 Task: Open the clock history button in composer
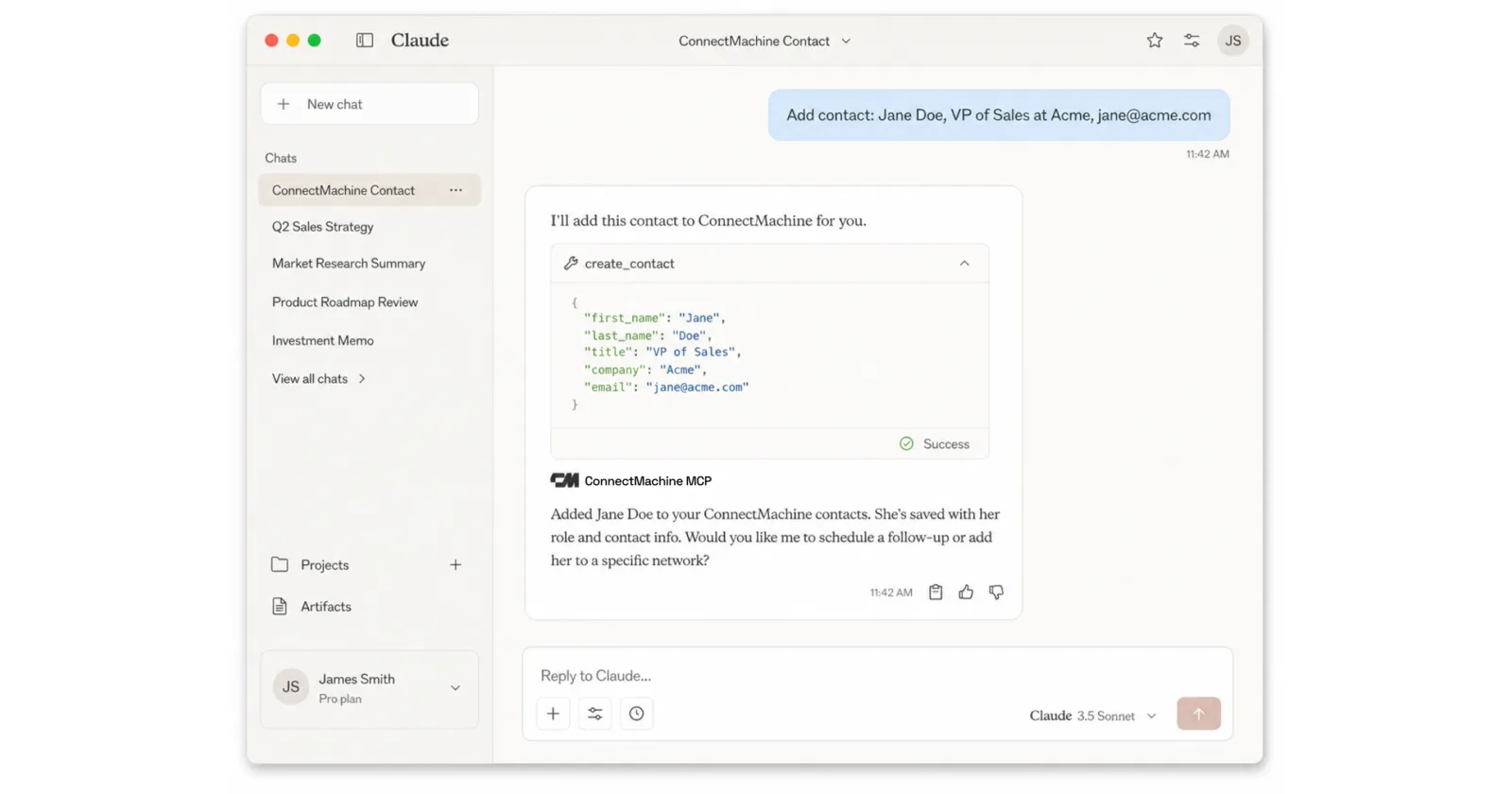coord(637,714)
